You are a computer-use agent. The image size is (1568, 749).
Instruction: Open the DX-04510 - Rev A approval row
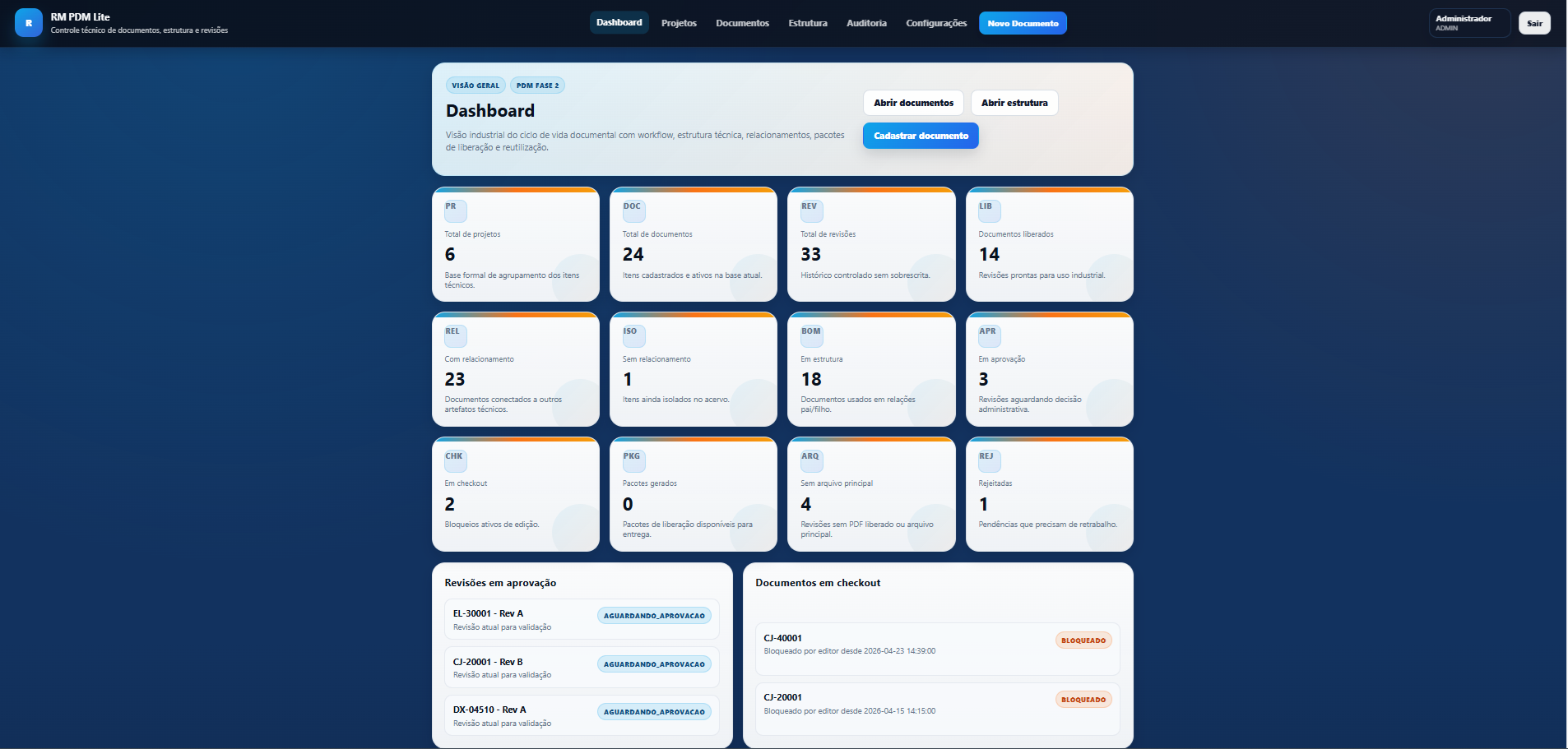[x=582, y=716]
